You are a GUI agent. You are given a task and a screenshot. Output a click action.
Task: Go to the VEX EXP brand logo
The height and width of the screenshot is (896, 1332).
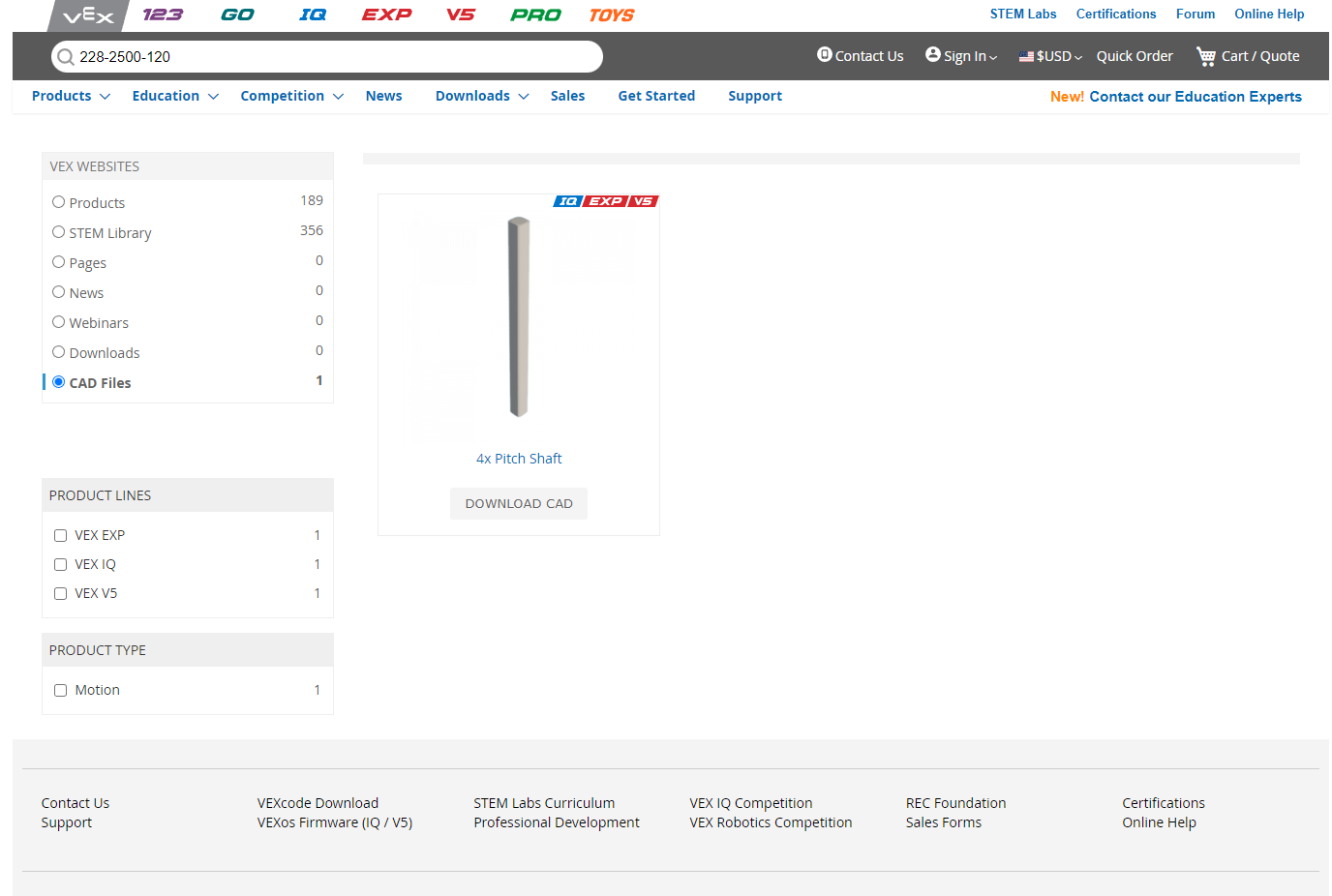pos(386,15)
